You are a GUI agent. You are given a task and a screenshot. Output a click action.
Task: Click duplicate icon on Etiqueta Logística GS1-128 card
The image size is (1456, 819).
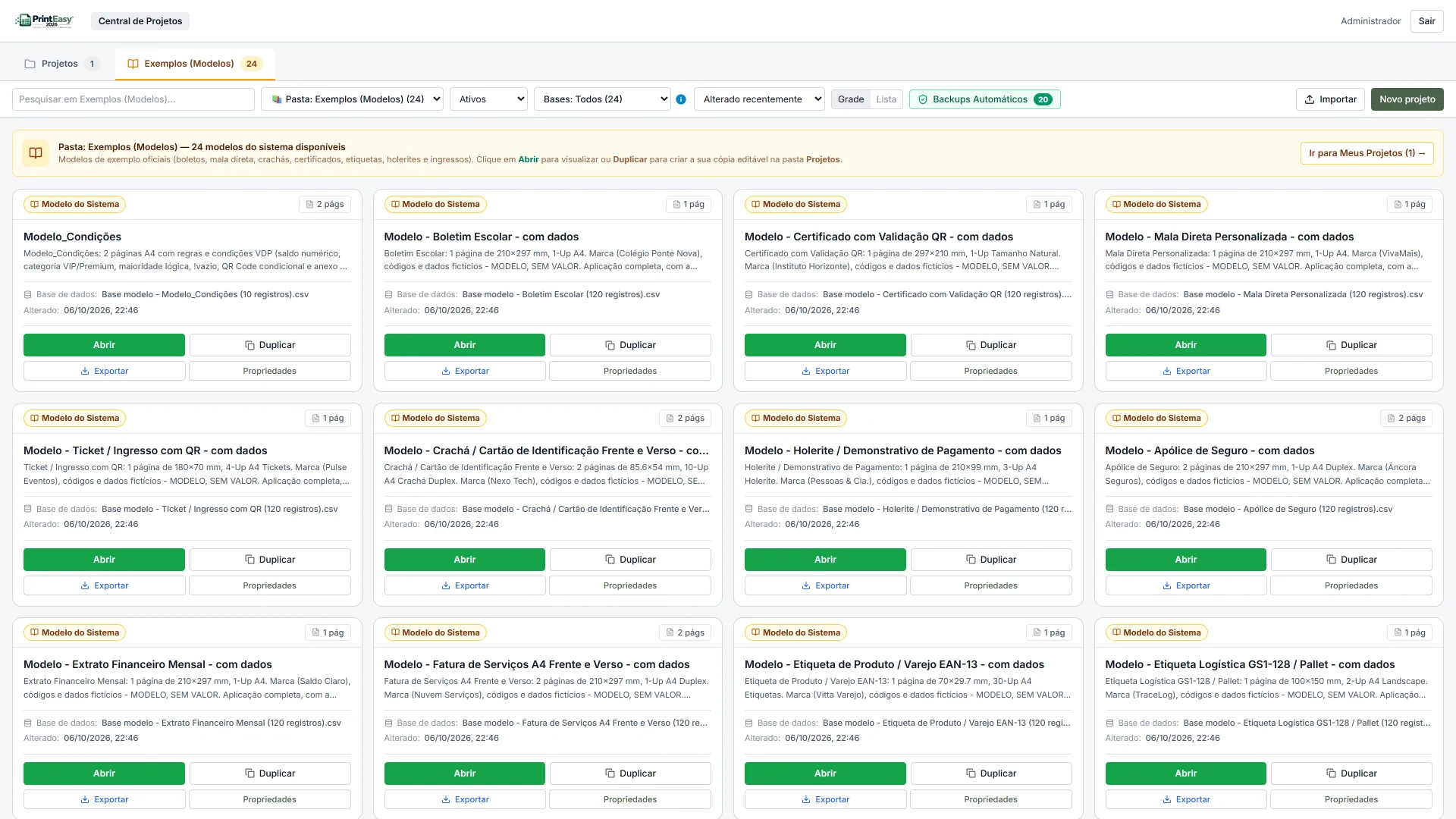pyautogui.click(x=1331, y=773)
